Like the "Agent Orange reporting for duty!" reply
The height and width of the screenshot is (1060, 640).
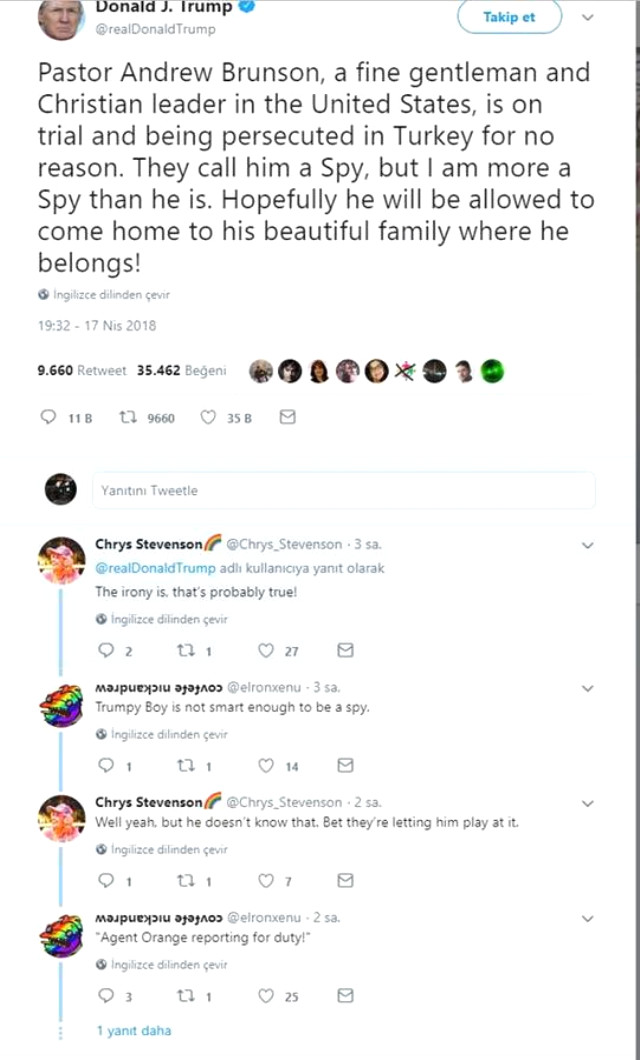[266, 996]
